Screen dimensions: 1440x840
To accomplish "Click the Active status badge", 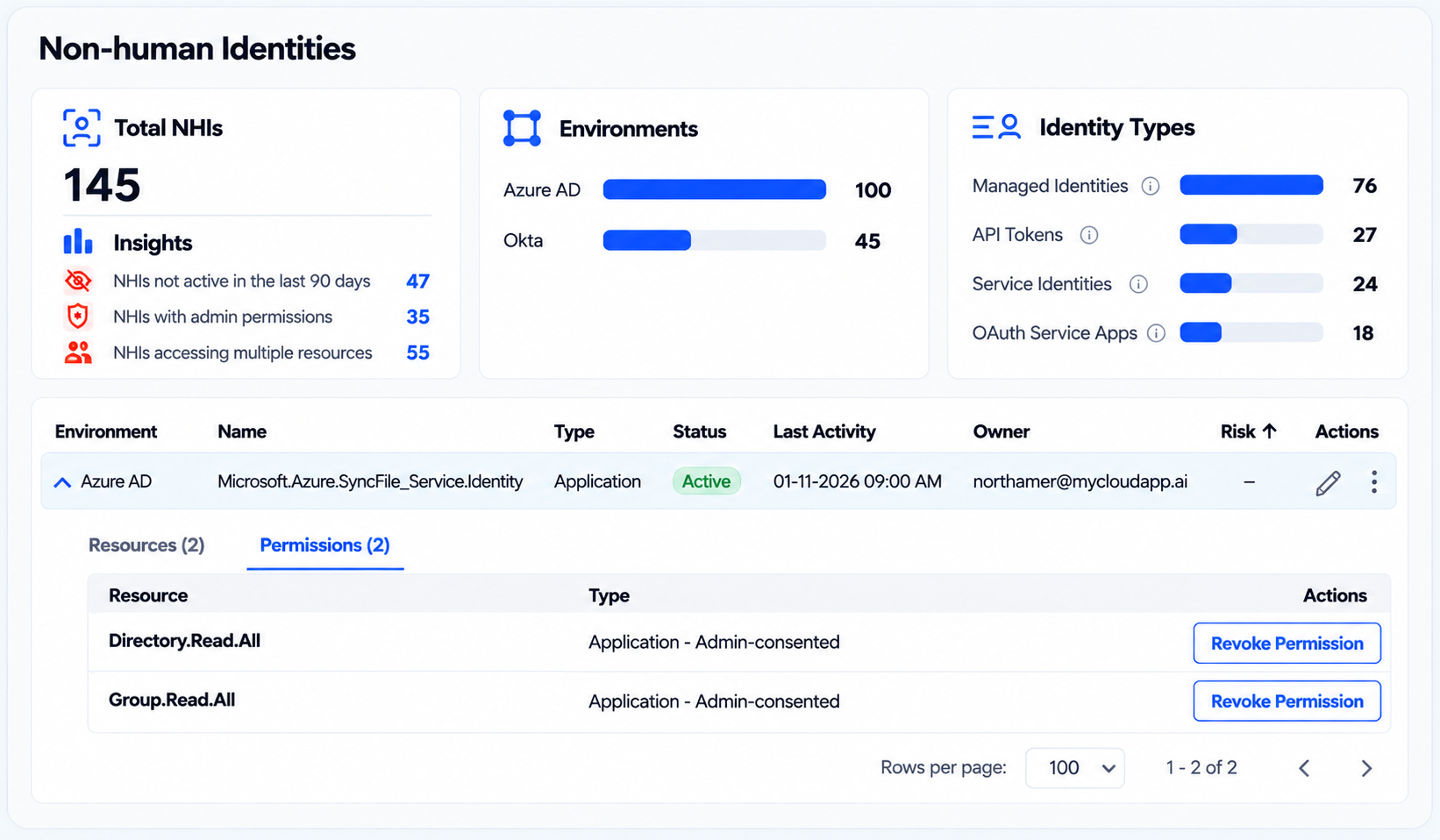I will pyautogui.click(x=707, y=481).
